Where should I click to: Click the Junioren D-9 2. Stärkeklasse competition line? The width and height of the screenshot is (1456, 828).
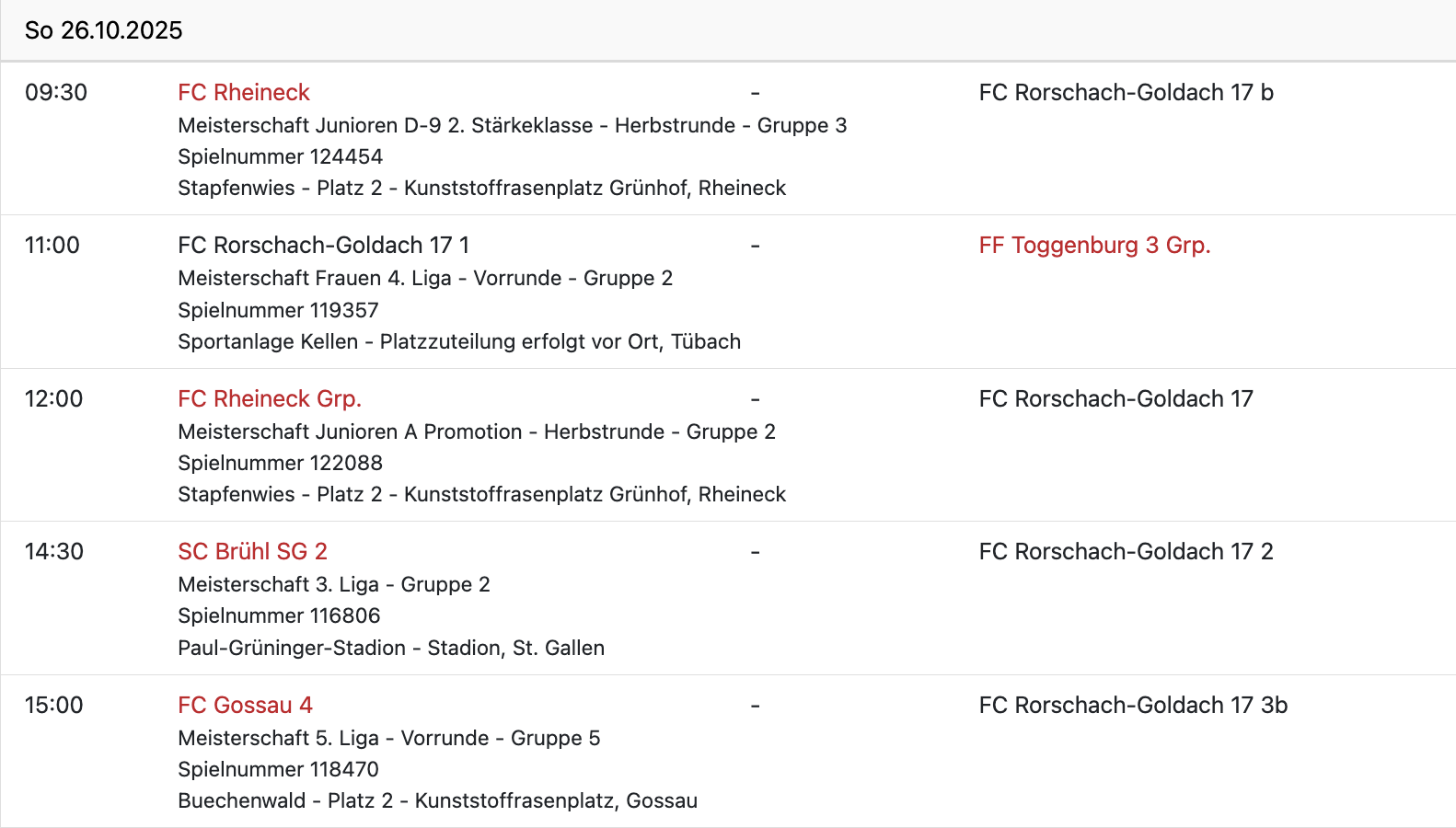click(512, 125)
